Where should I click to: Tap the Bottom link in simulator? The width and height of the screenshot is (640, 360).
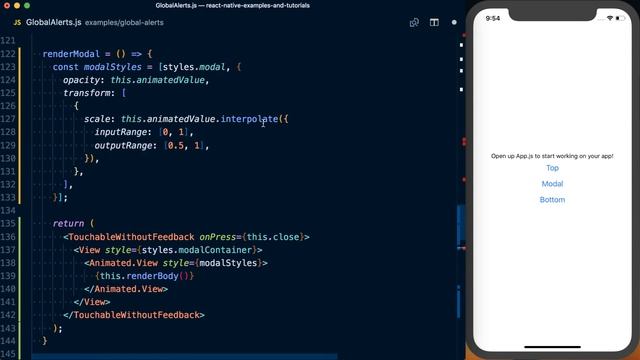(552, 200)
